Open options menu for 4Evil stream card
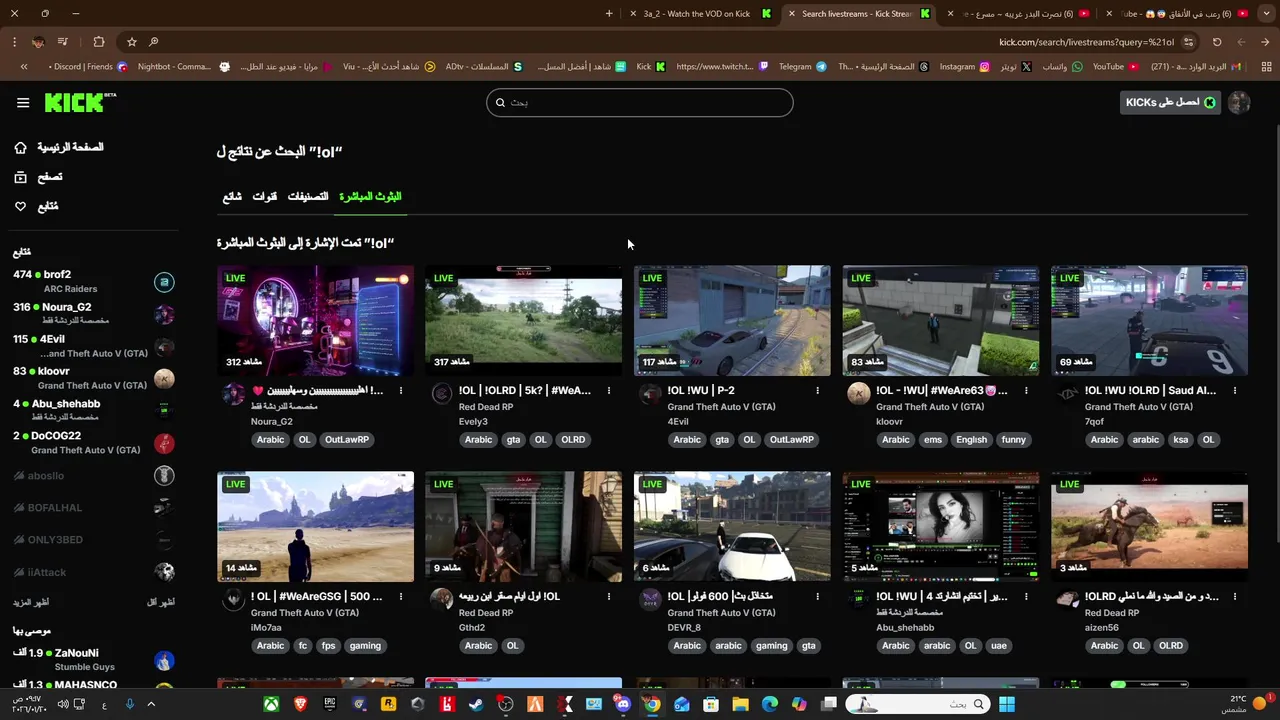The width and height of the screenshot is (1280, 720). [818, 390]
